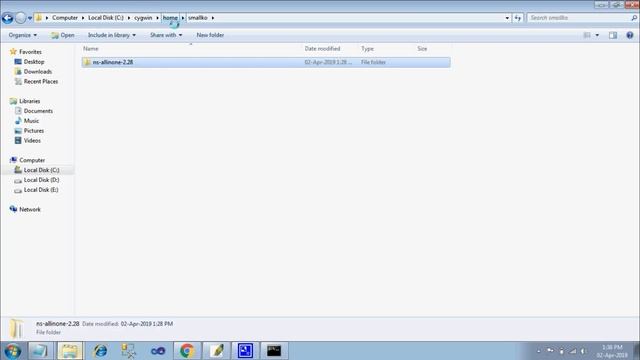
Task: Expand the arrow after cygwin in breadcrumb
Action: click(157, 18)
